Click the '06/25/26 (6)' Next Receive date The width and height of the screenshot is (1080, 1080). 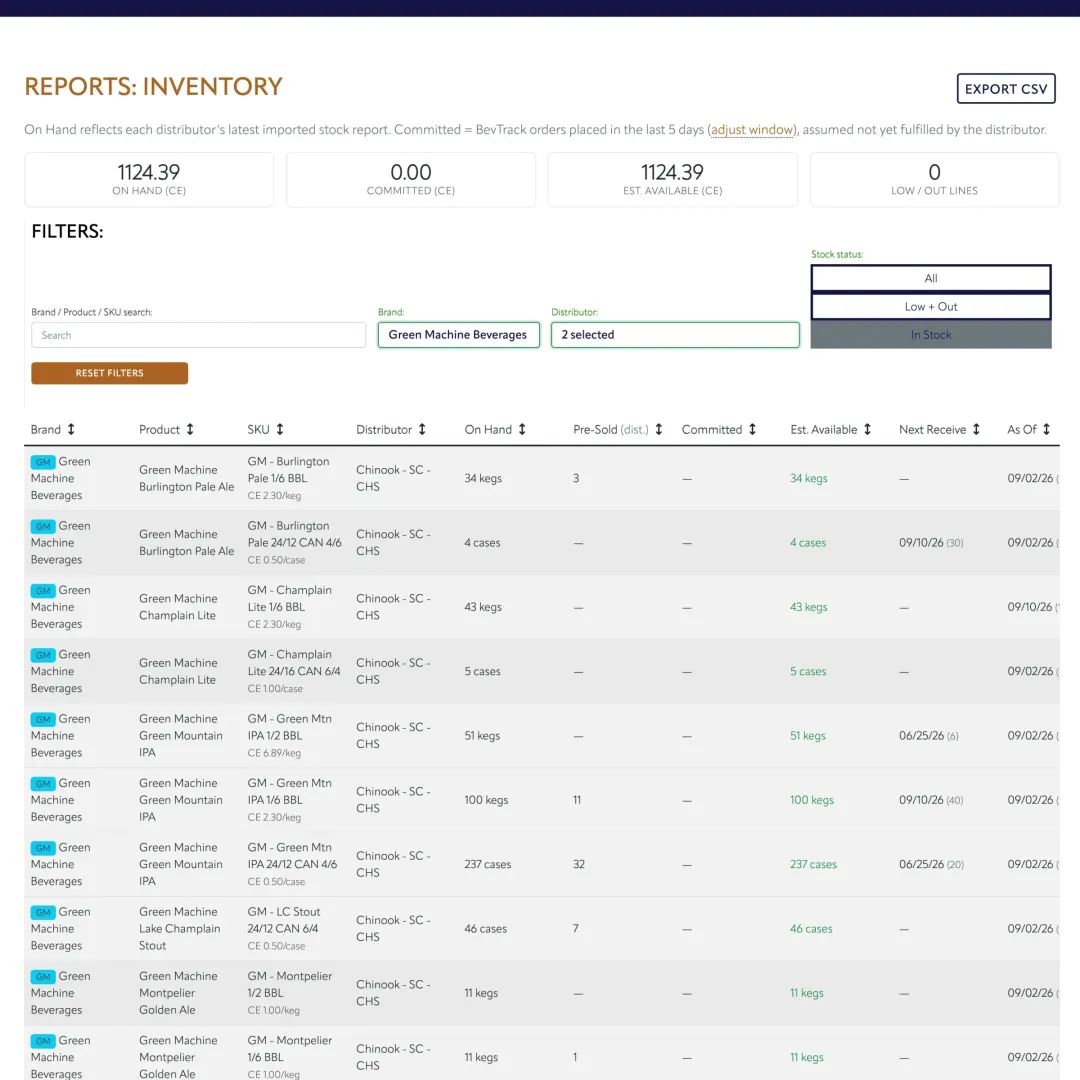click(928, 736)
